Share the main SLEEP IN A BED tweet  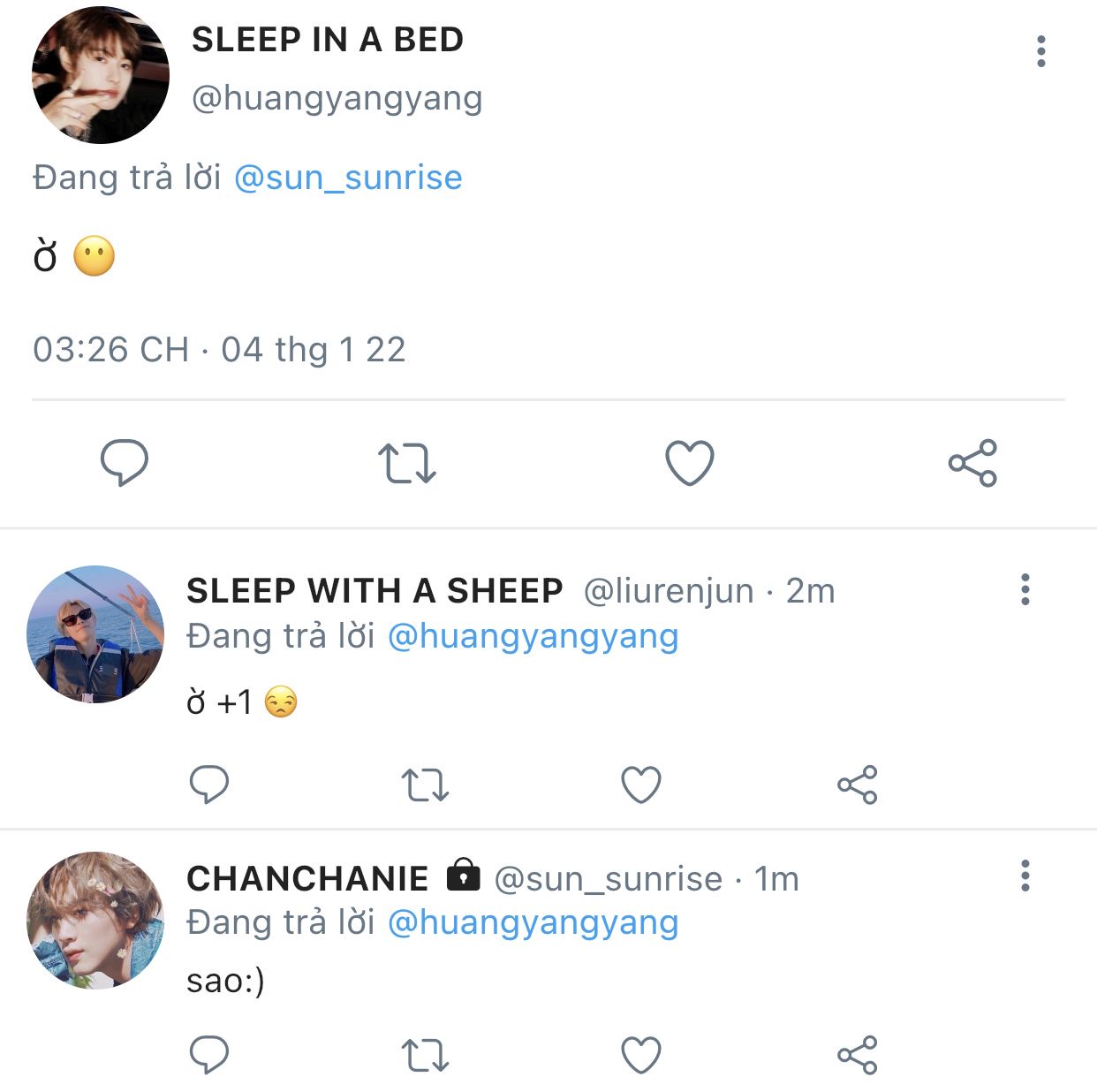[x=972, y=462]
